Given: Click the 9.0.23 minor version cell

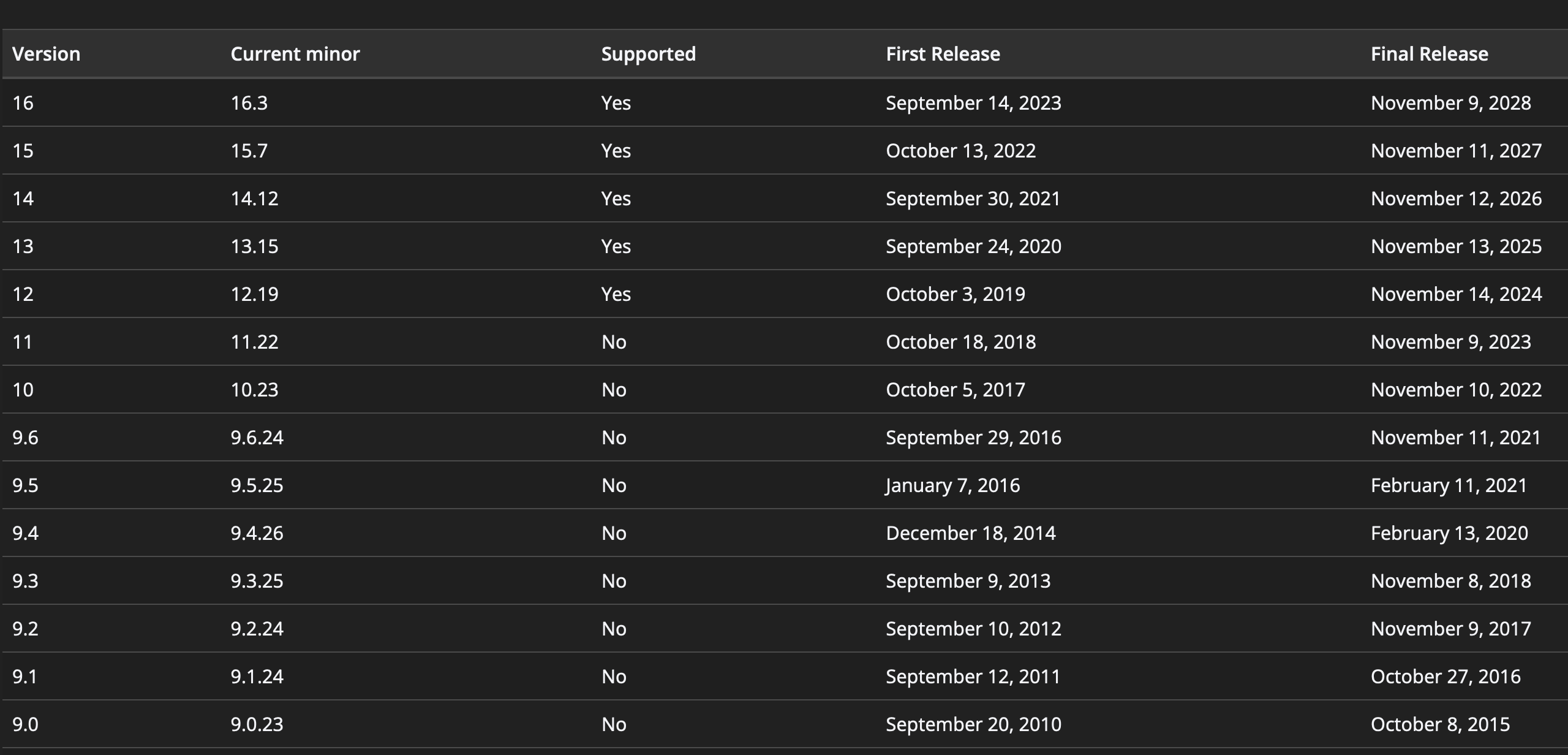Looking at the screenshot, I should (x=257, y=724).
